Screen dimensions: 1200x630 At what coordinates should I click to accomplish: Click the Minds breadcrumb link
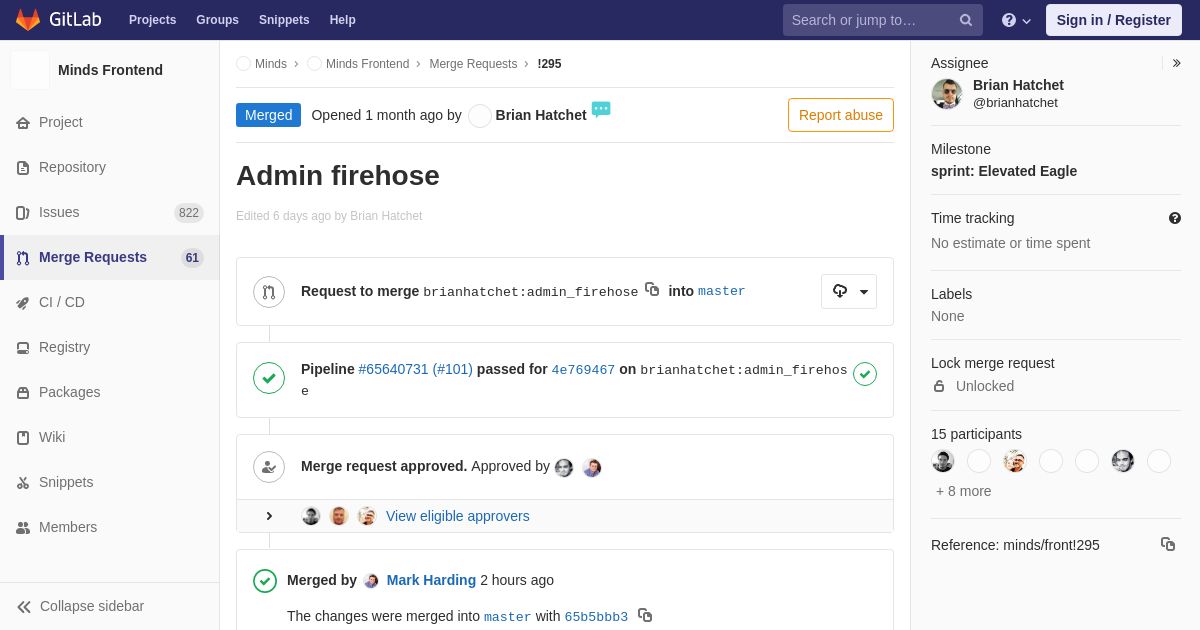(271, 64)
